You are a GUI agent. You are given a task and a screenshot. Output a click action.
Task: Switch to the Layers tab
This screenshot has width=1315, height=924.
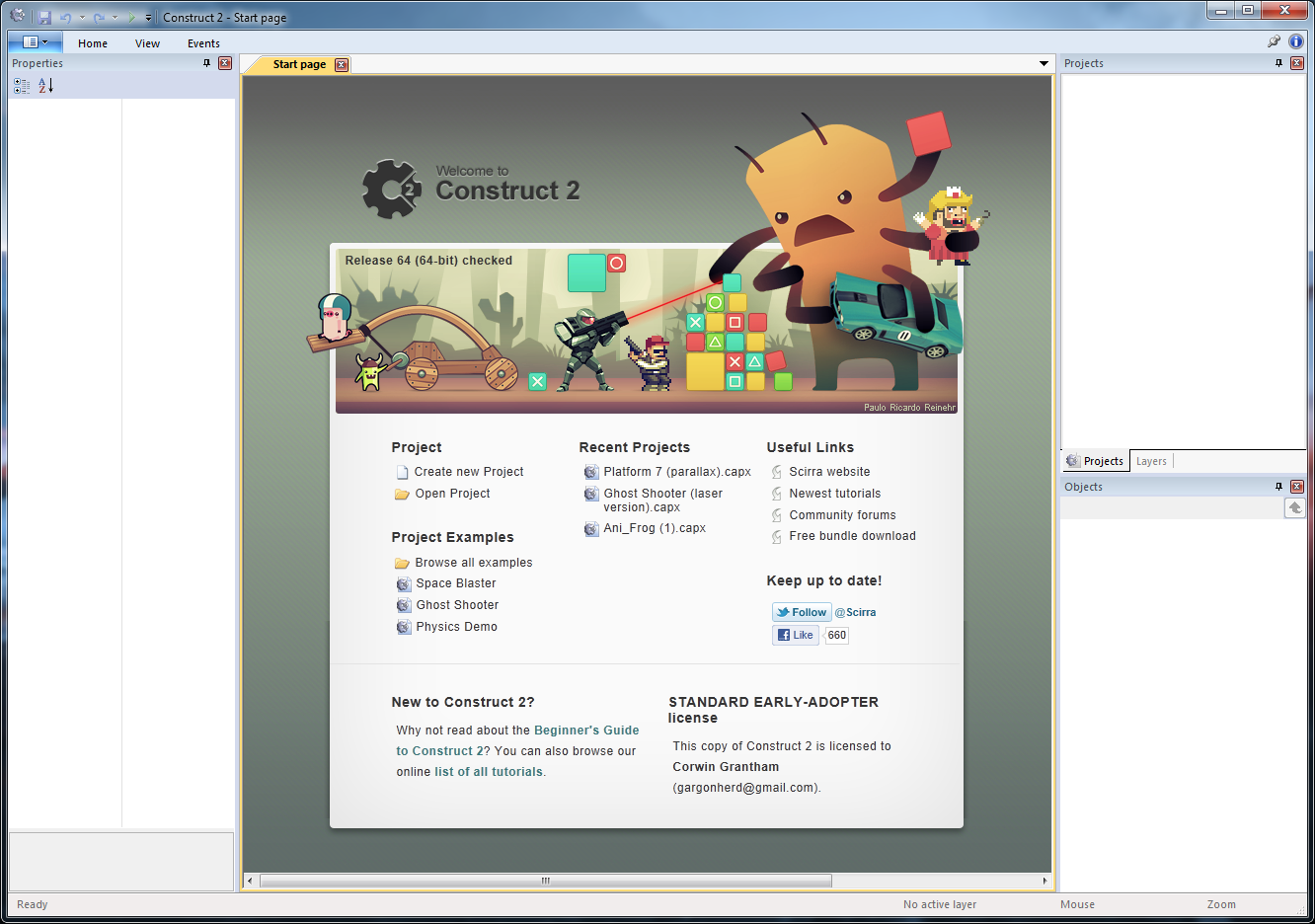1151,461
